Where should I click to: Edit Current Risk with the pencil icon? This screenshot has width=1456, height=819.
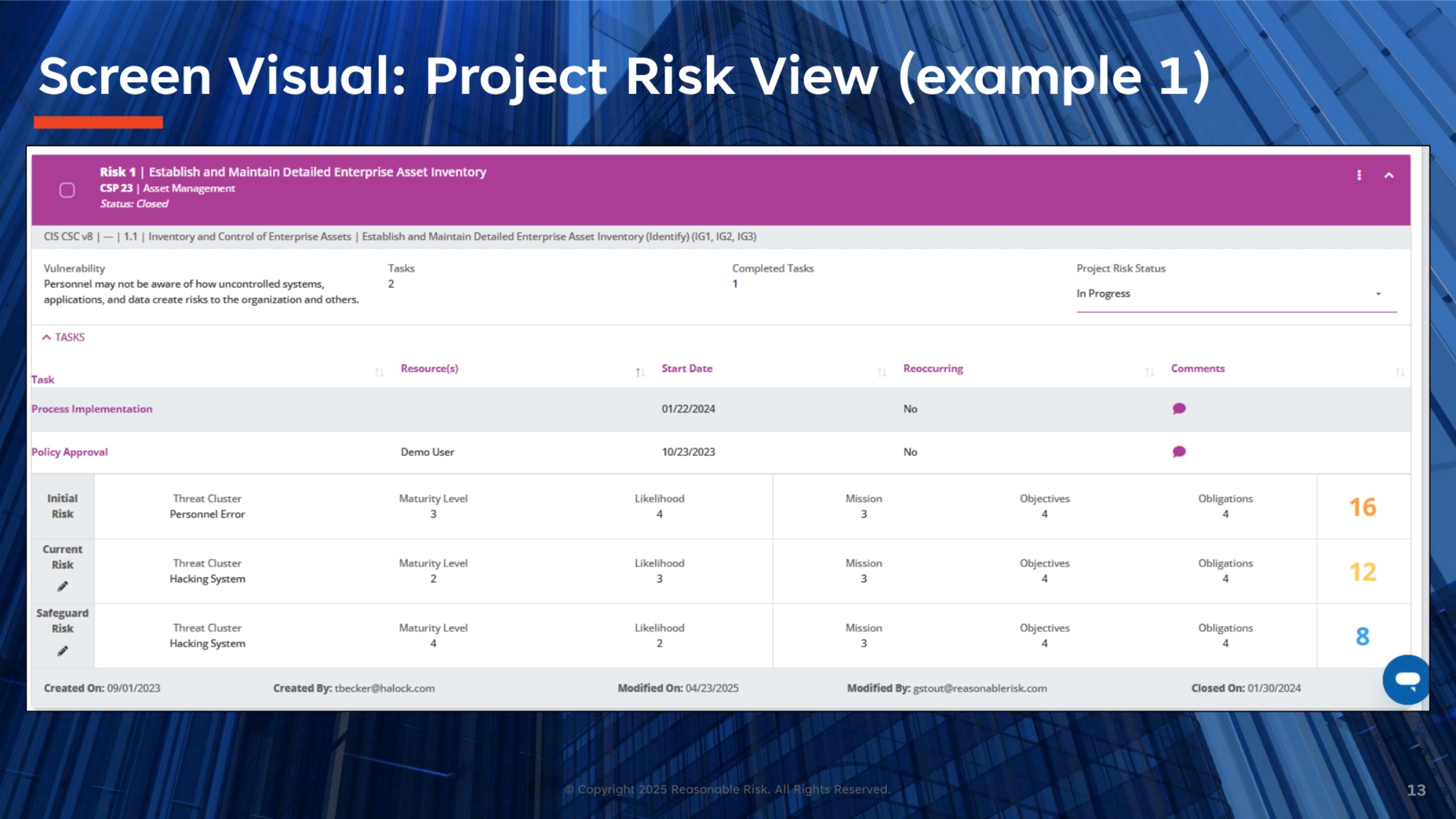62,586
